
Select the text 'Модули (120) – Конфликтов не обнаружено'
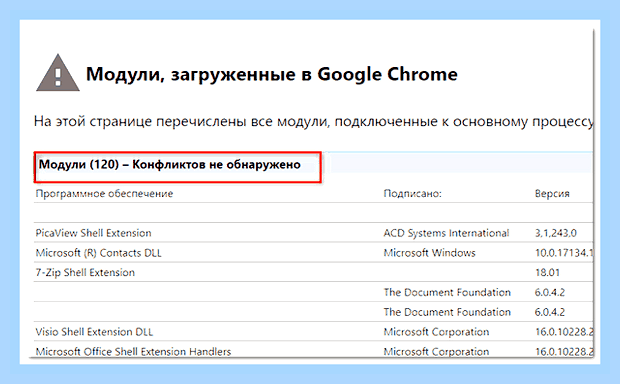coord(170,164)
